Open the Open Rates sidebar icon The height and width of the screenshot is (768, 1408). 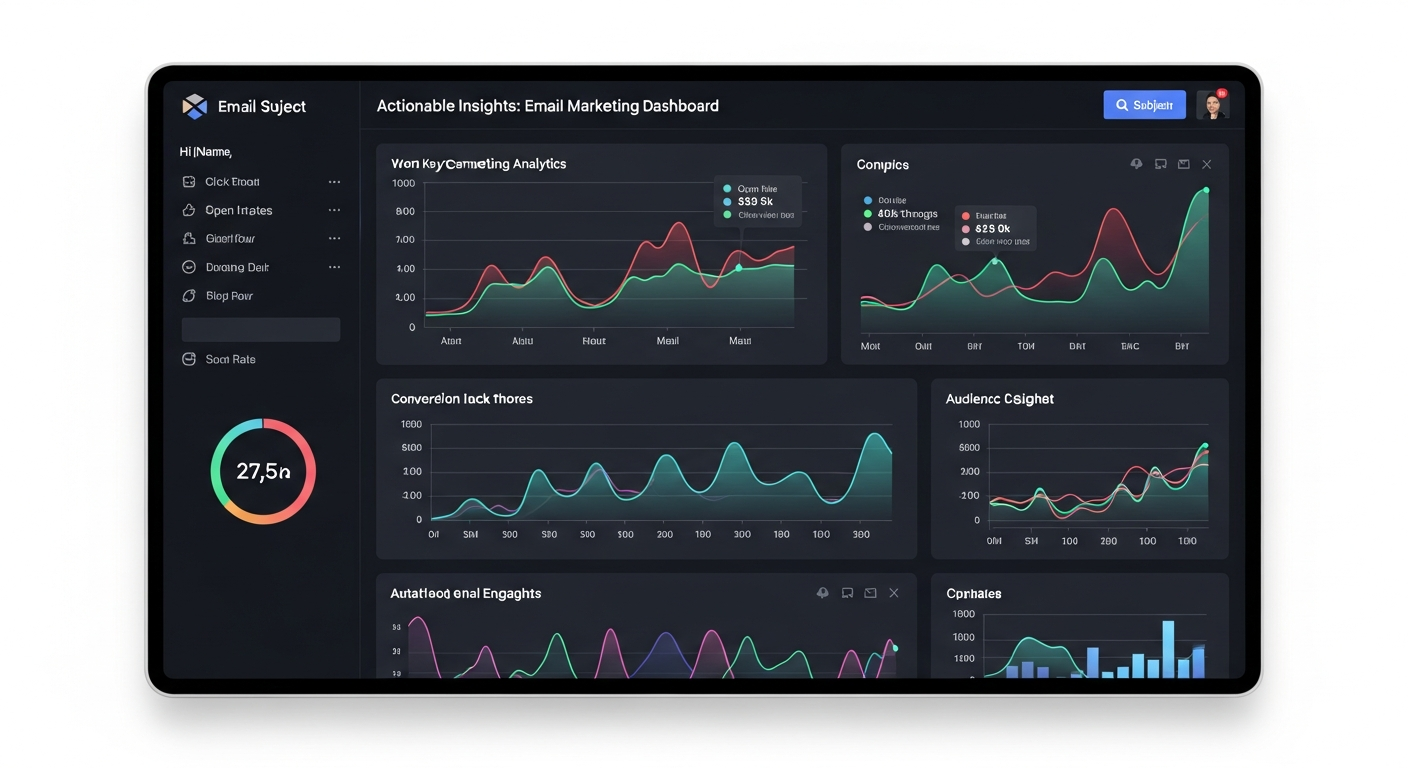(189, 210)
